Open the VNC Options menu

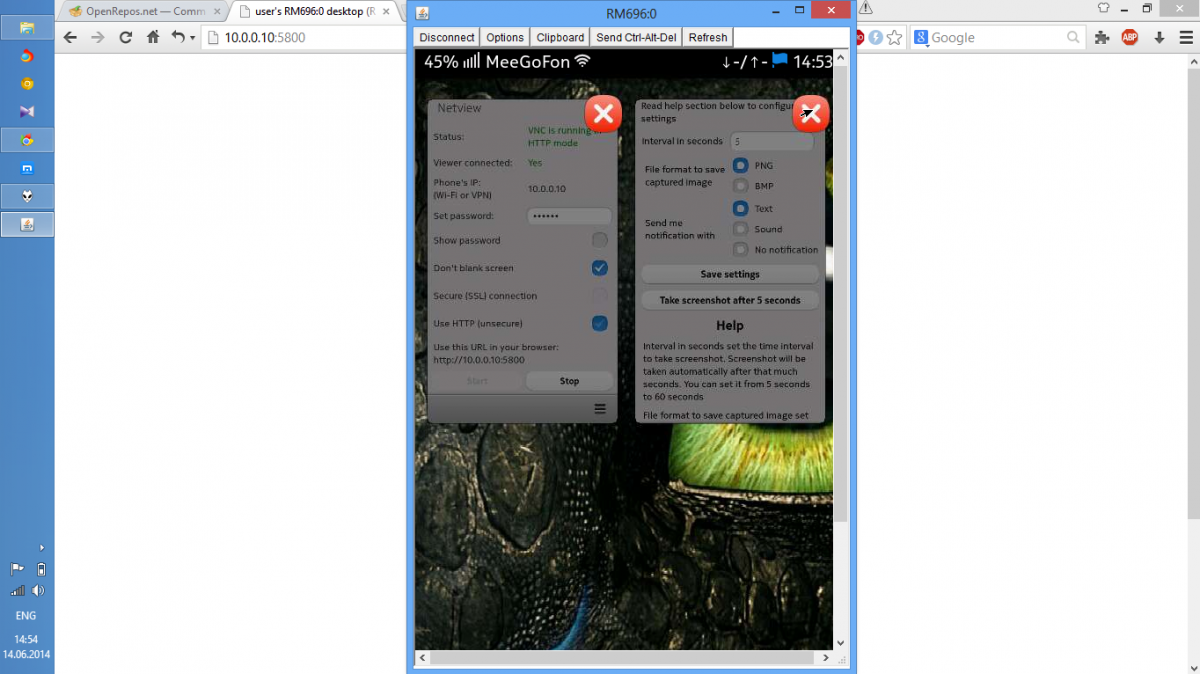(505, 37)
